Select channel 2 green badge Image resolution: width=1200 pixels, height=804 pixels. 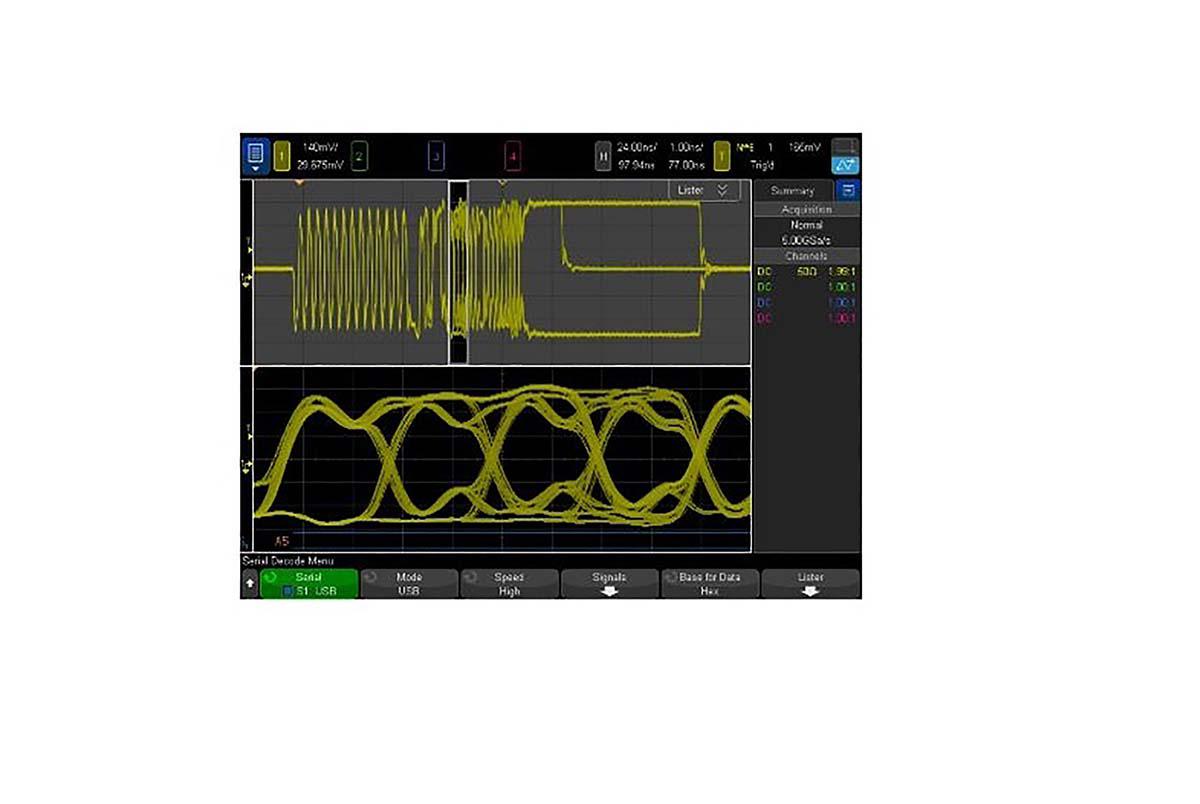[x=359, y=156]
